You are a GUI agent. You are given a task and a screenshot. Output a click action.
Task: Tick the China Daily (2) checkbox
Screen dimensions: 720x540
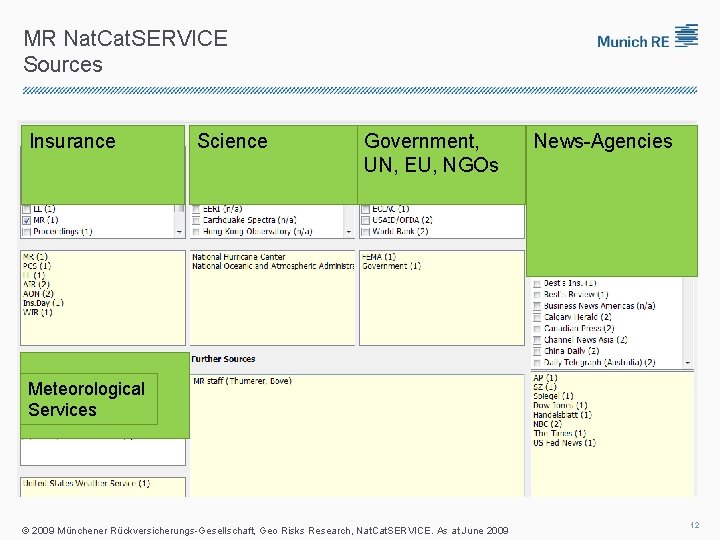click(x=537, y=351)
